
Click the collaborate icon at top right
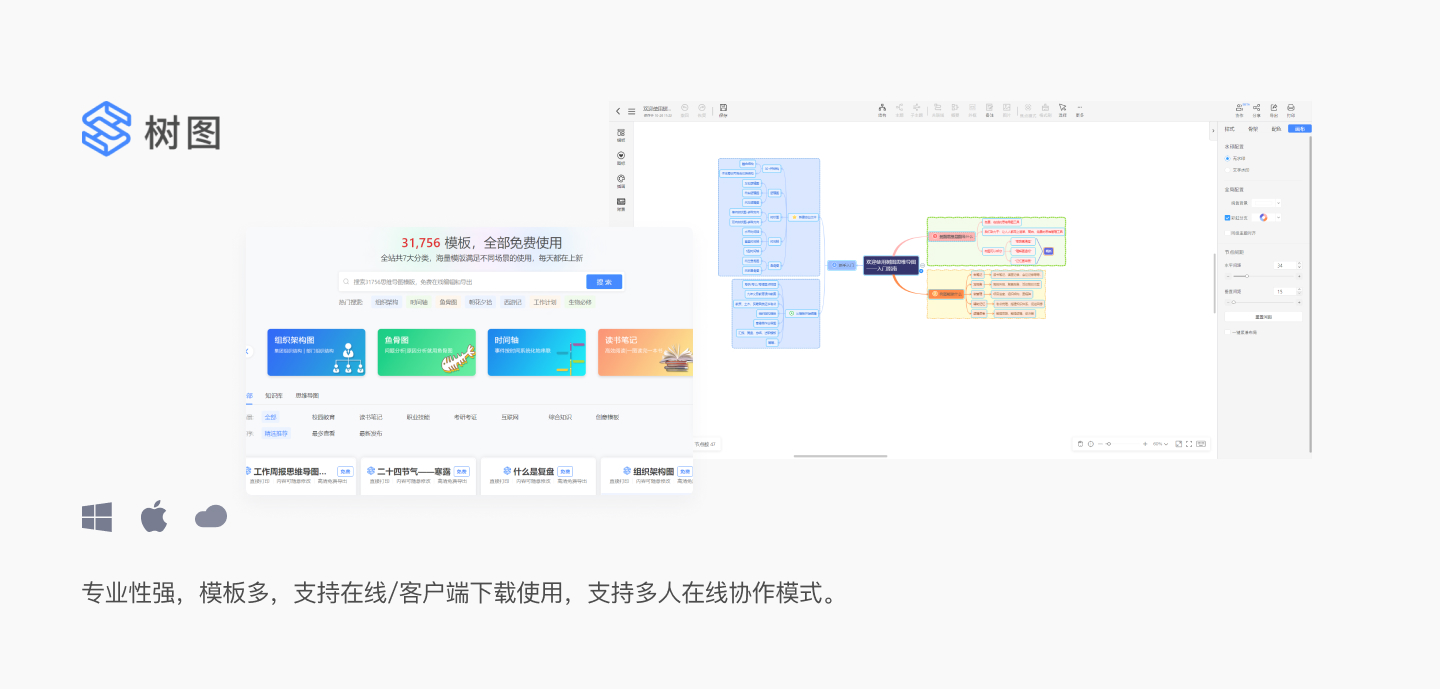pos(1239,110)
